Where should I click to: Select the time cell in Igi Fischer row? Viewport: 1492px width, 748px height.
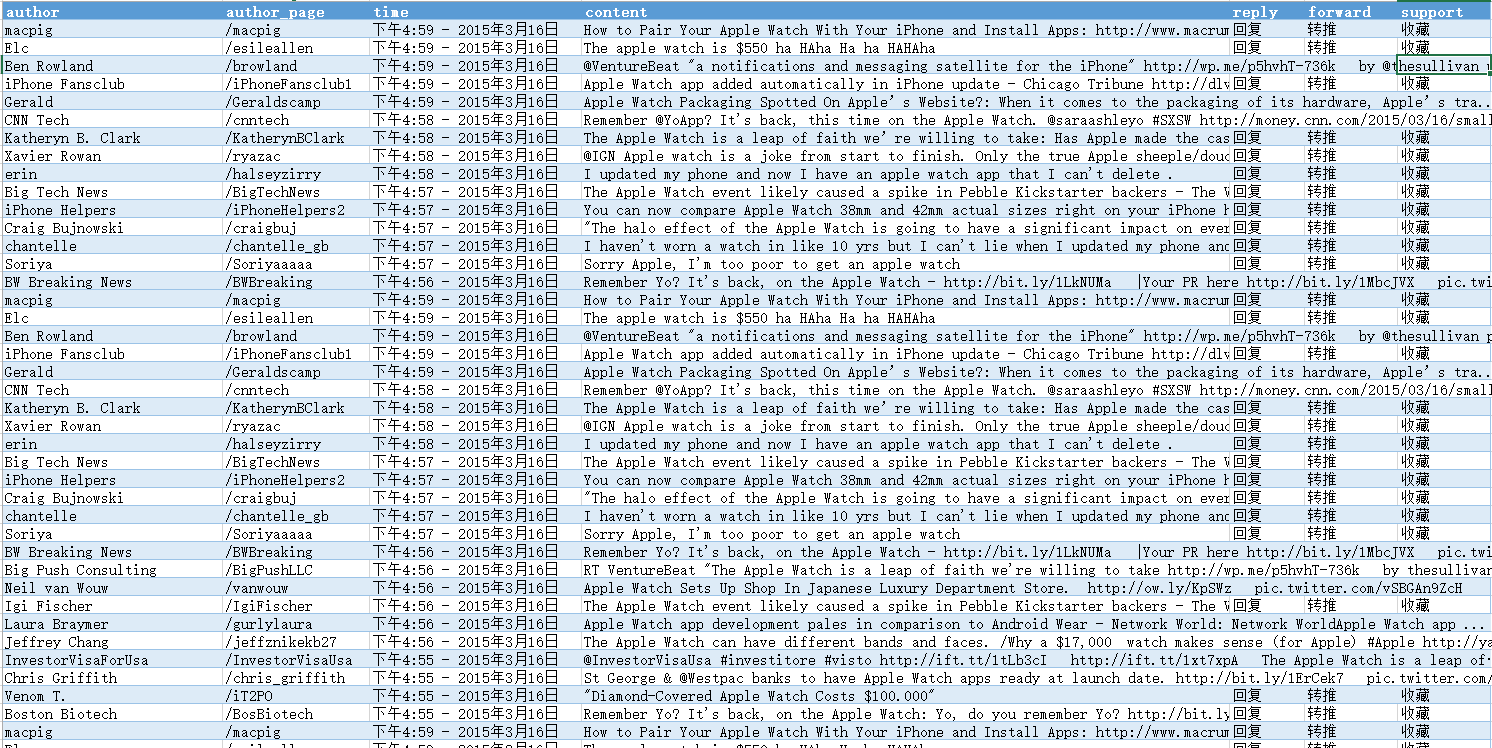pyautogui.click(x=476, y=606)
